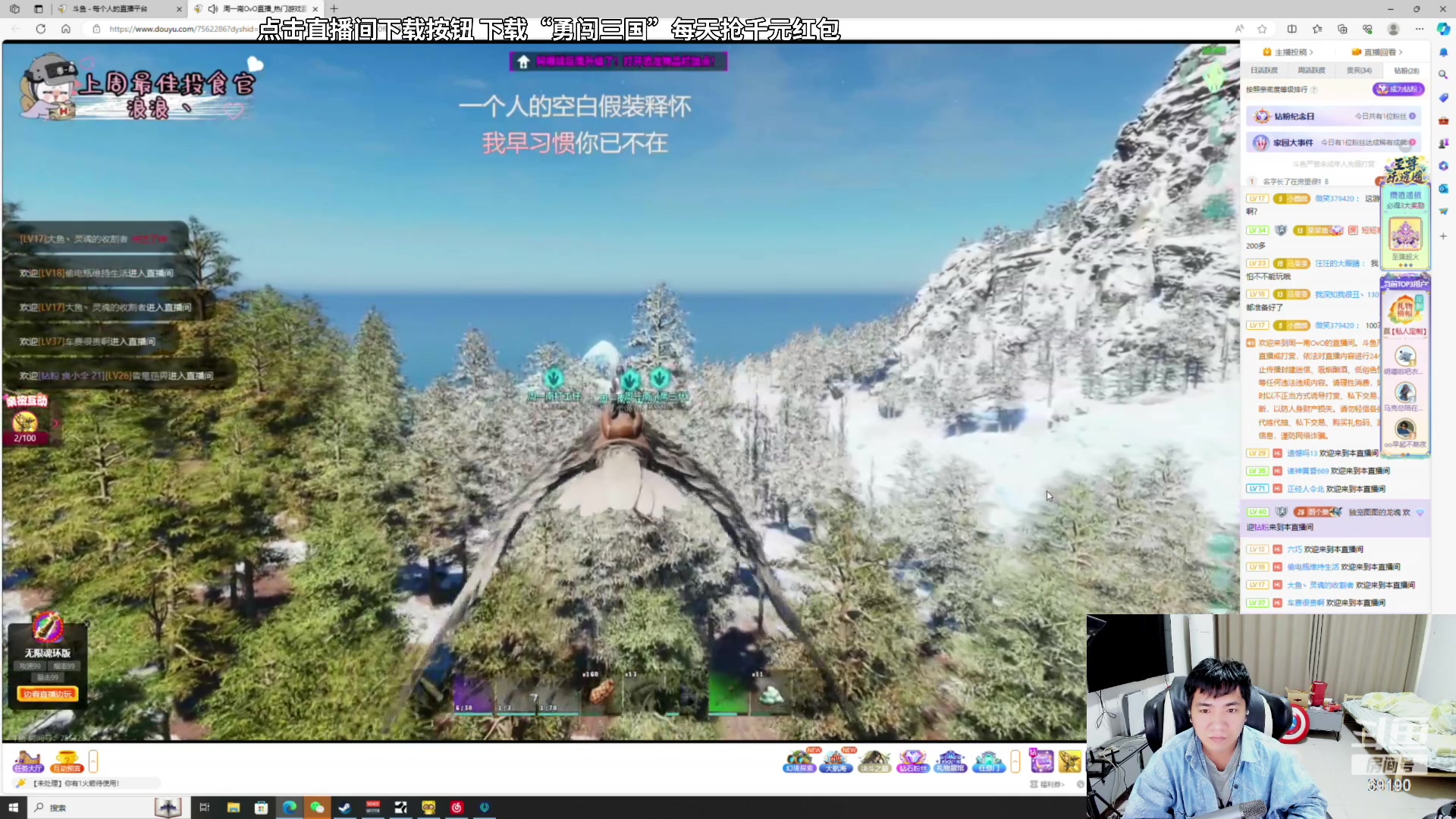Open Edge sidebar games chess icon

(1443, 143)
